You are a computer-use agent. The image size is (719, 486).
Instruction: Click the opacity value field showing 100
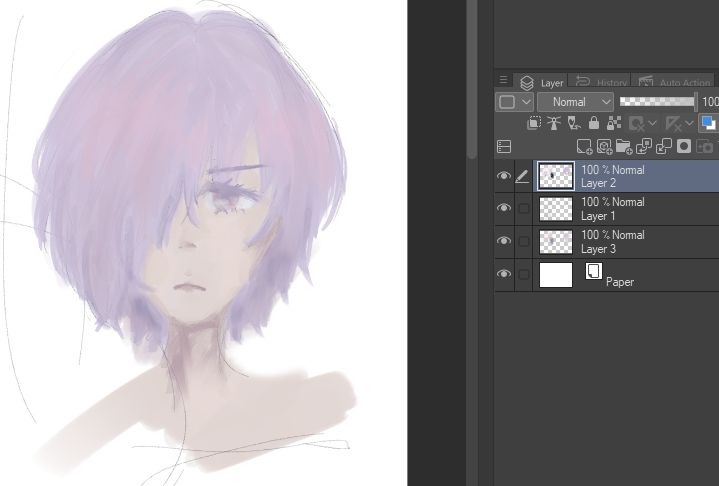pos(710,102)
